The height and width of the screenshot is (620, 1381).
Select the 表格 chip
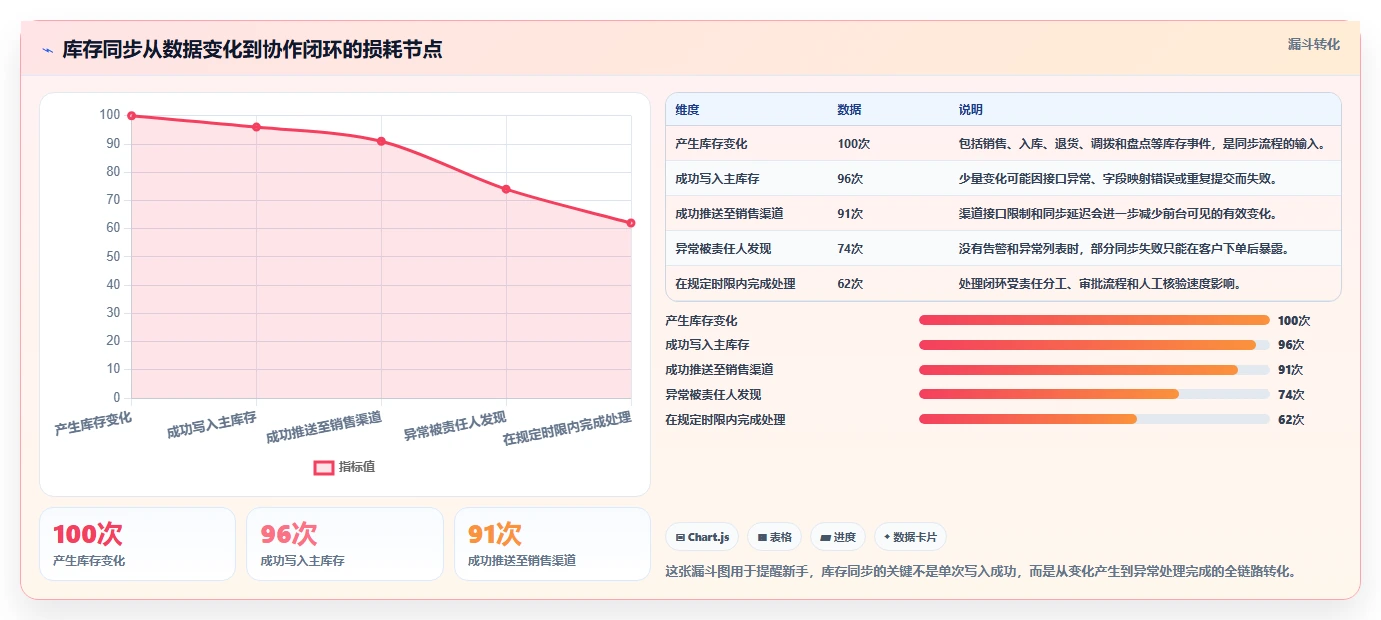(x=774, y=537)
